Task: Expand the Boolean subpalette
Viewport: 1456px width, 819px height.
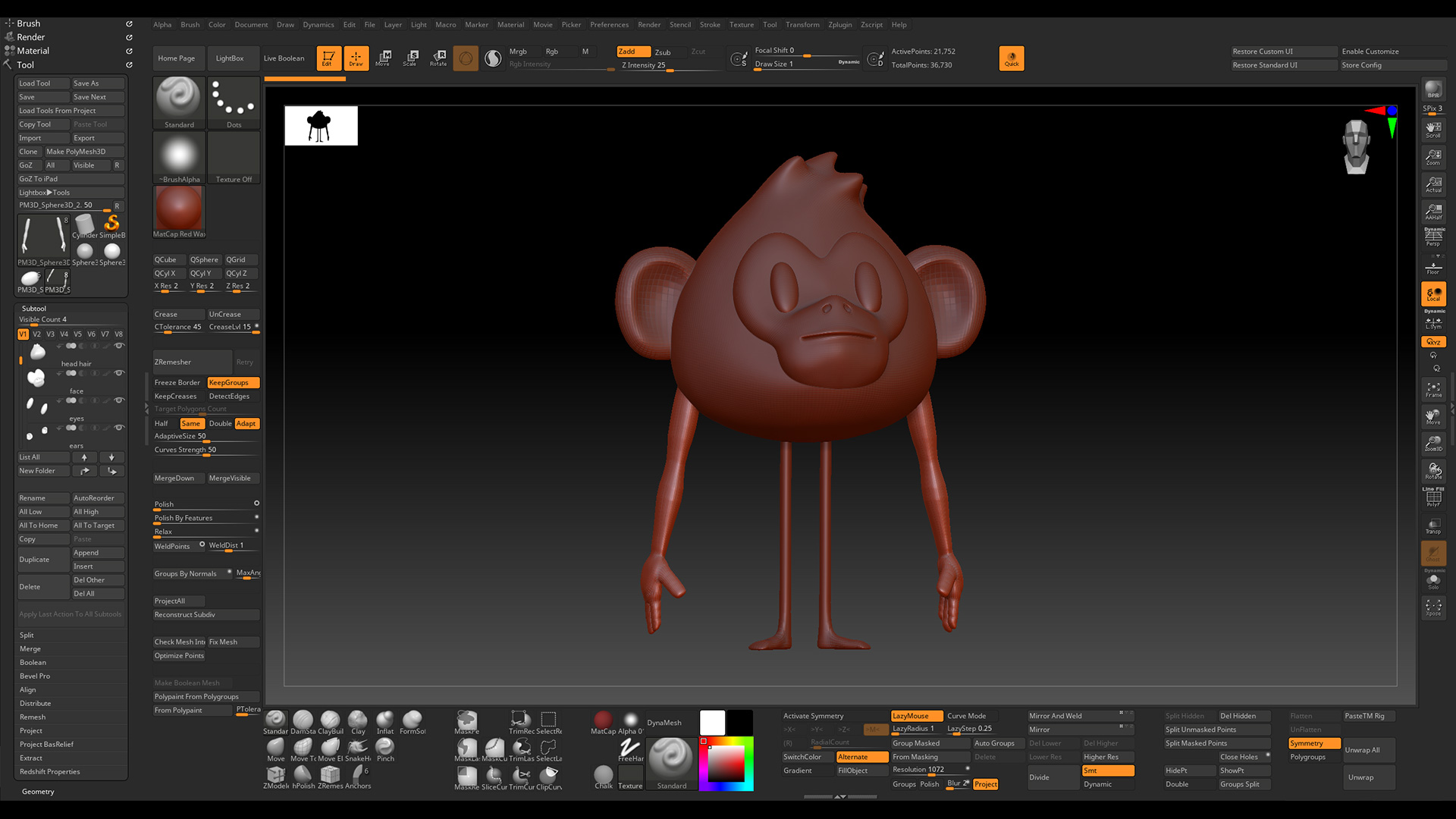Action: click(33, 662)
